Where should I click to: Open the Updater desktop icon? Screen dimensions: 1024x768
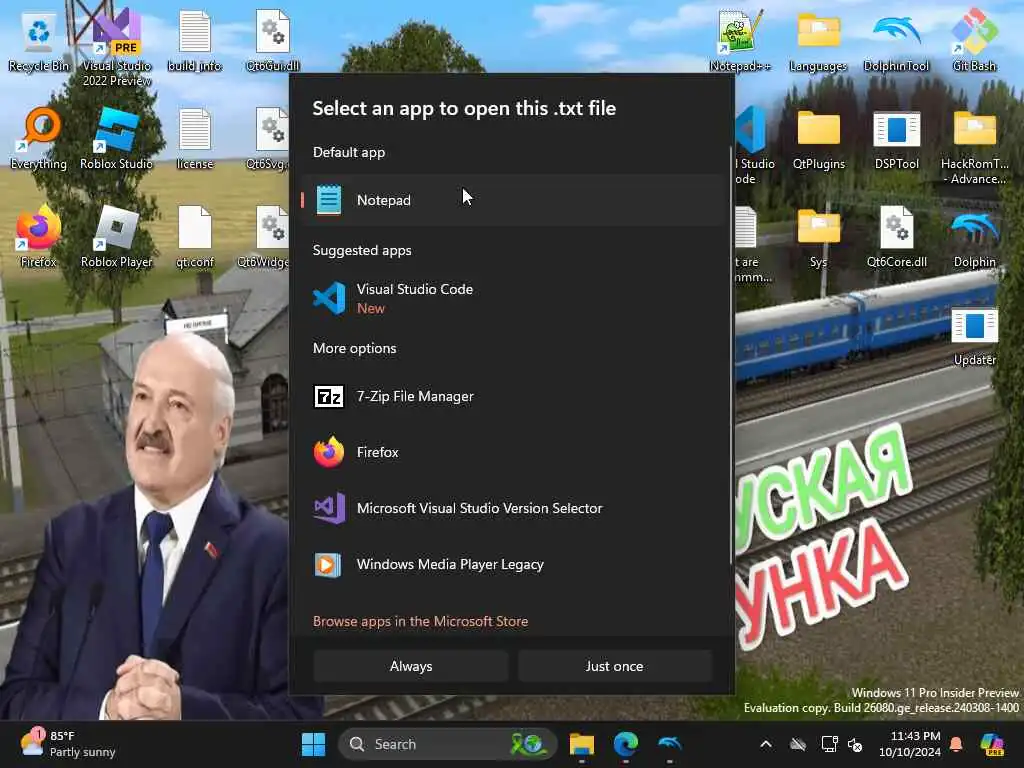tap(974, 334)
